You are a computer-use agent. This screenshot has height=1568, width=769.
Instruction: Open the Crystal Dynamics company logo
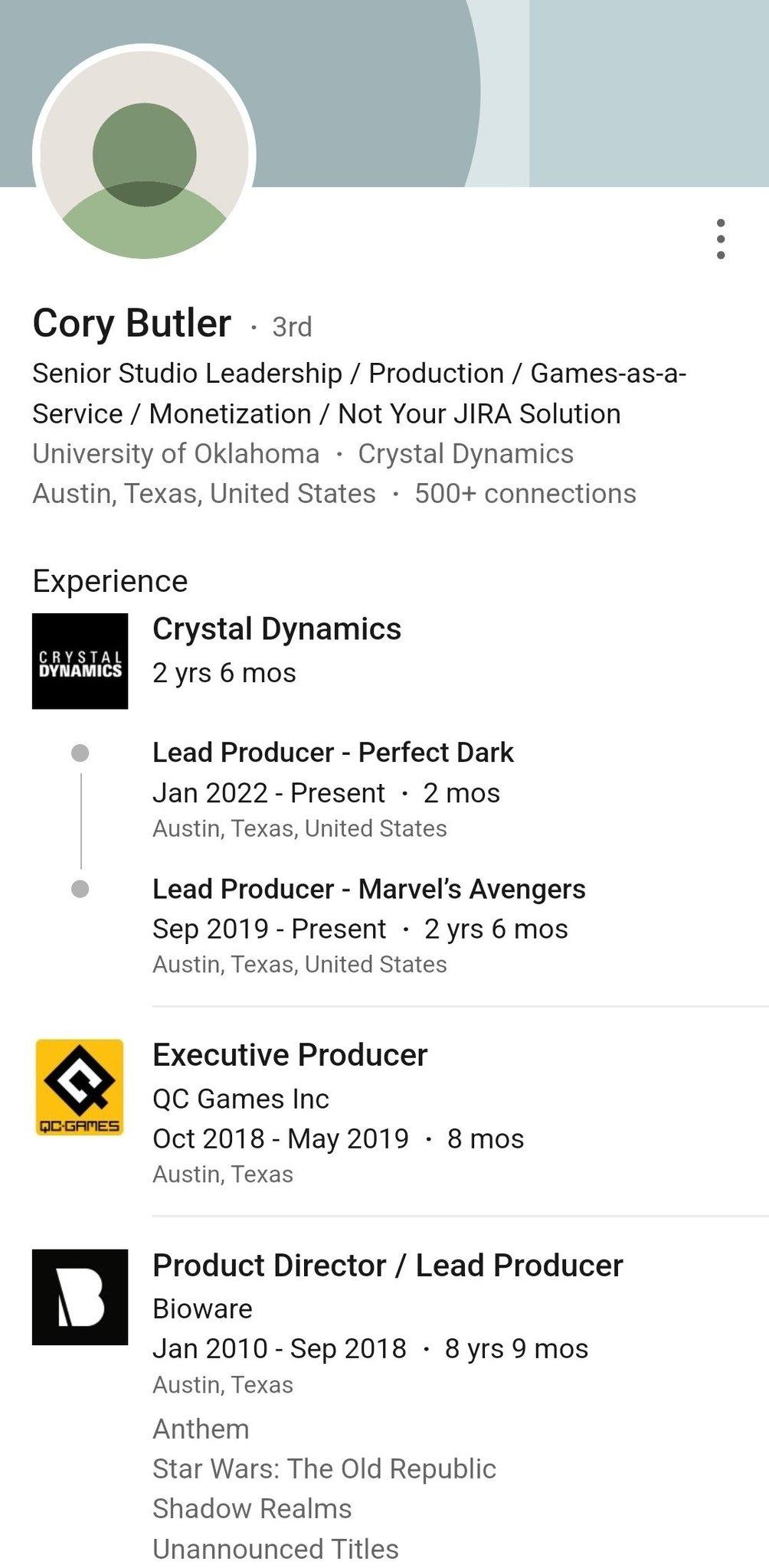point(80,661)
